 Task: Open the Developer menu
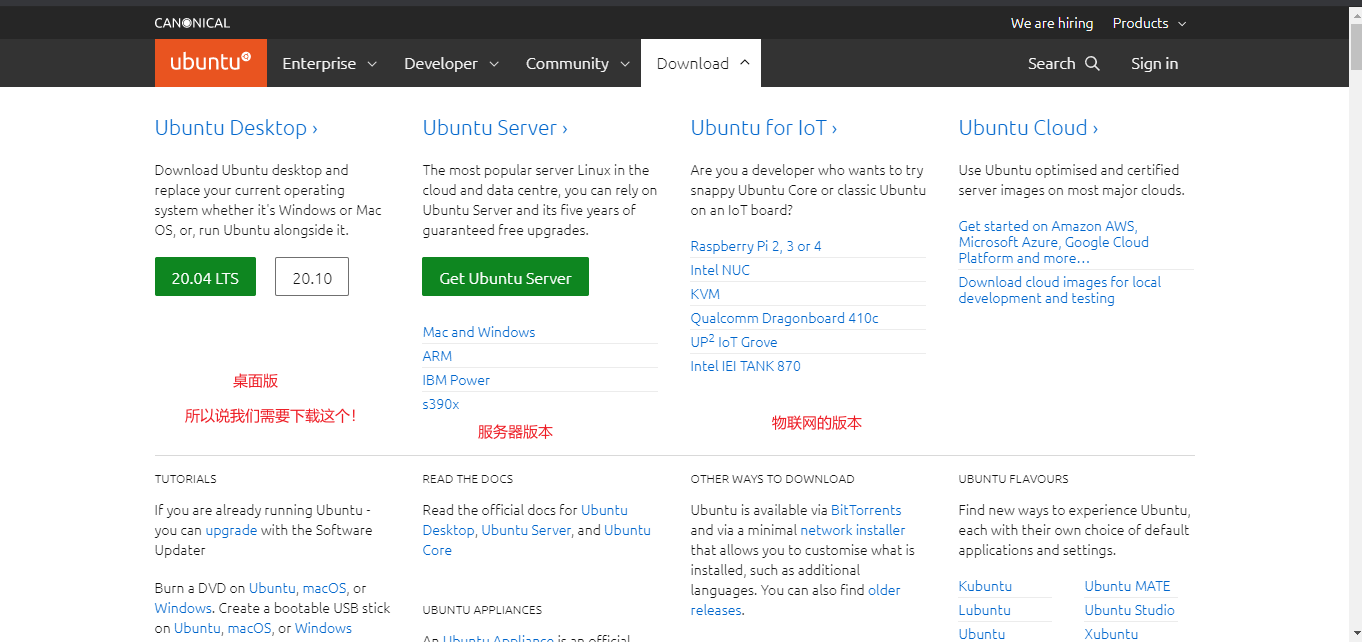(x=451, y=63)
